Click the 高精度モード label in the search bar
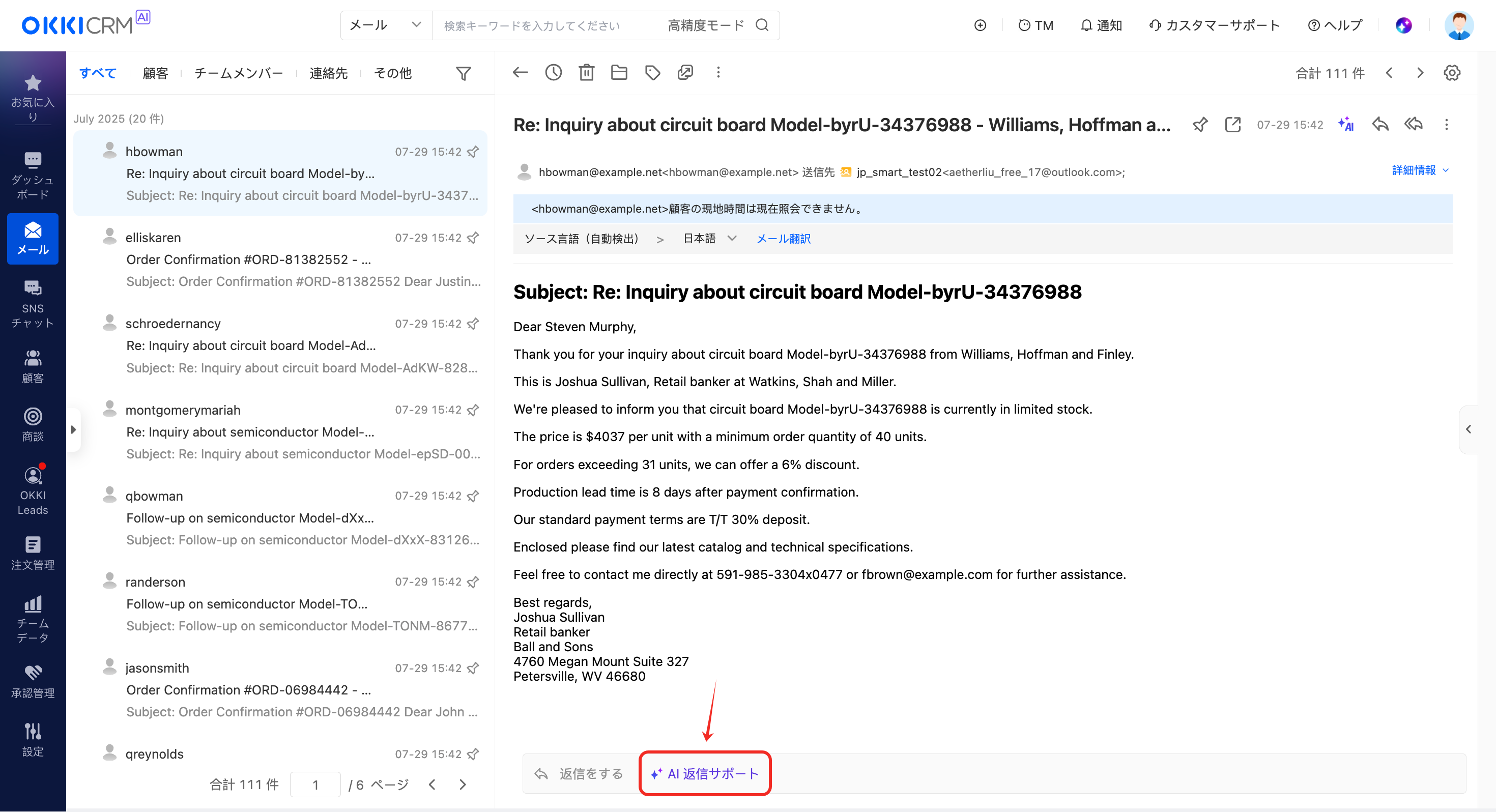 point(706,25)
